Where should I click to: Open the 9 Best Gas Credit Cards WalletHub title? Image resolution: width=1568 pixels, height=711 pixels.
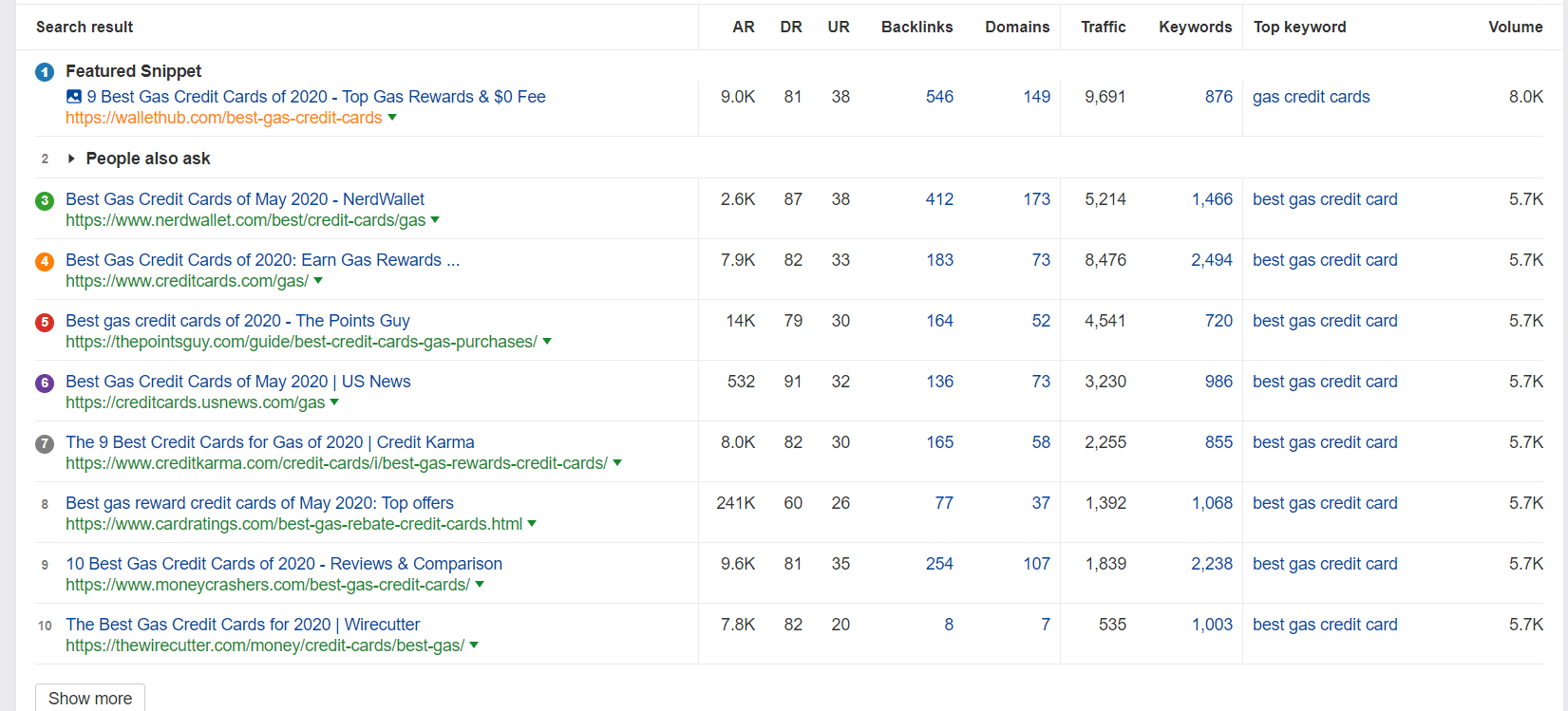point(316,97)
